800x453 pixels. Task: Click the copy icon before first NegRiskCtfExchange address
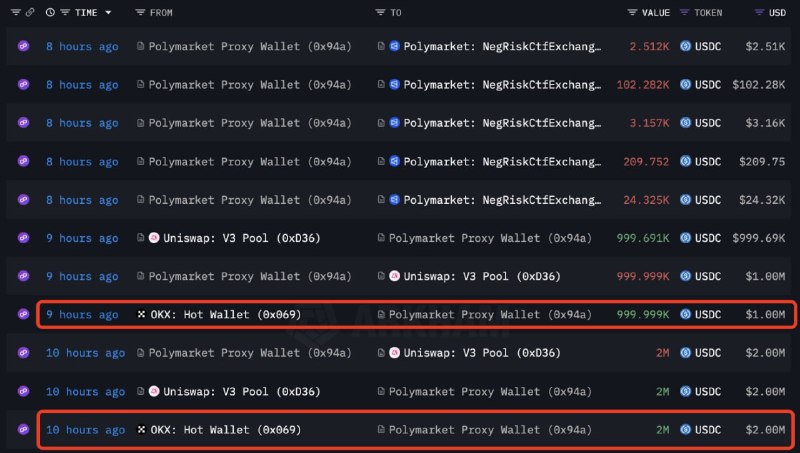[x=381, y=46]
